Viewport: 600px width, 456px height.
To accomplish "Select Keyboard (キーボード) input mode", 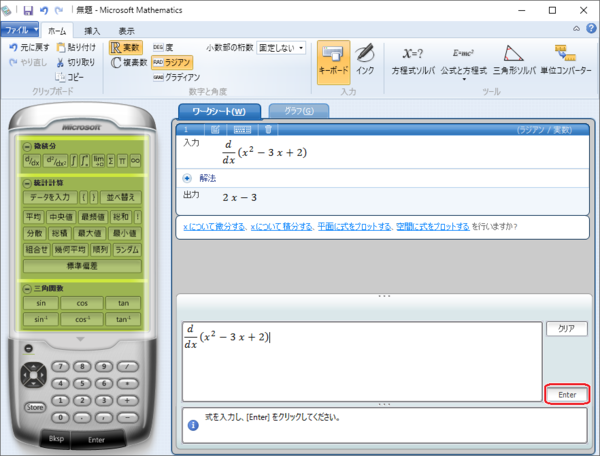I will pos(333,62).
